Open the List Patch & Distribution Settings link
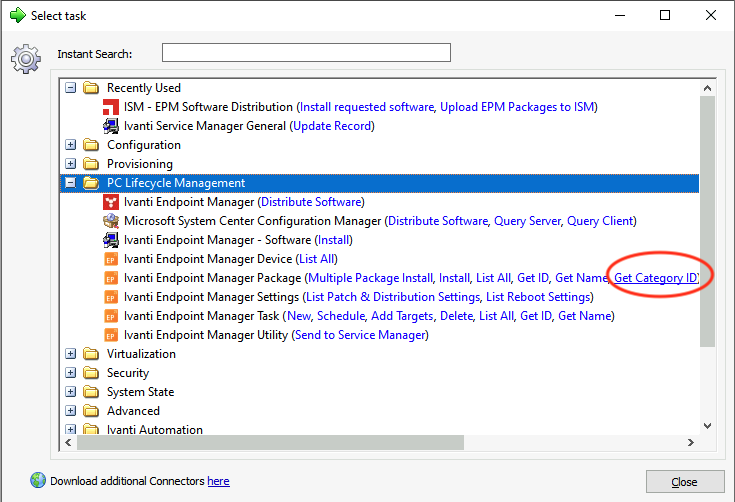This screenshot has width=735, height=502. (393, 297)
